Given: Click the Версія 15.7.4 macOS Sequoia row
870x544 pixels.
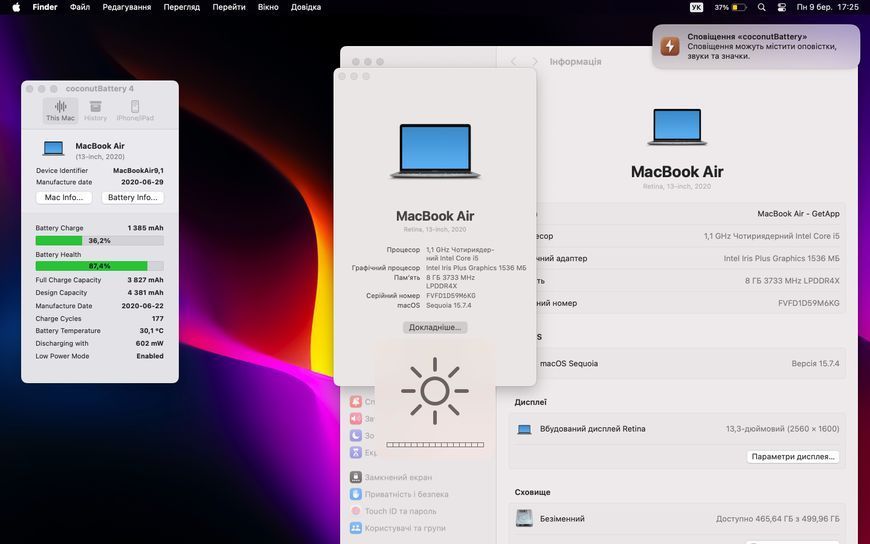Looking at the screenshot, I should pyautogui.click(x=677, y=364).
